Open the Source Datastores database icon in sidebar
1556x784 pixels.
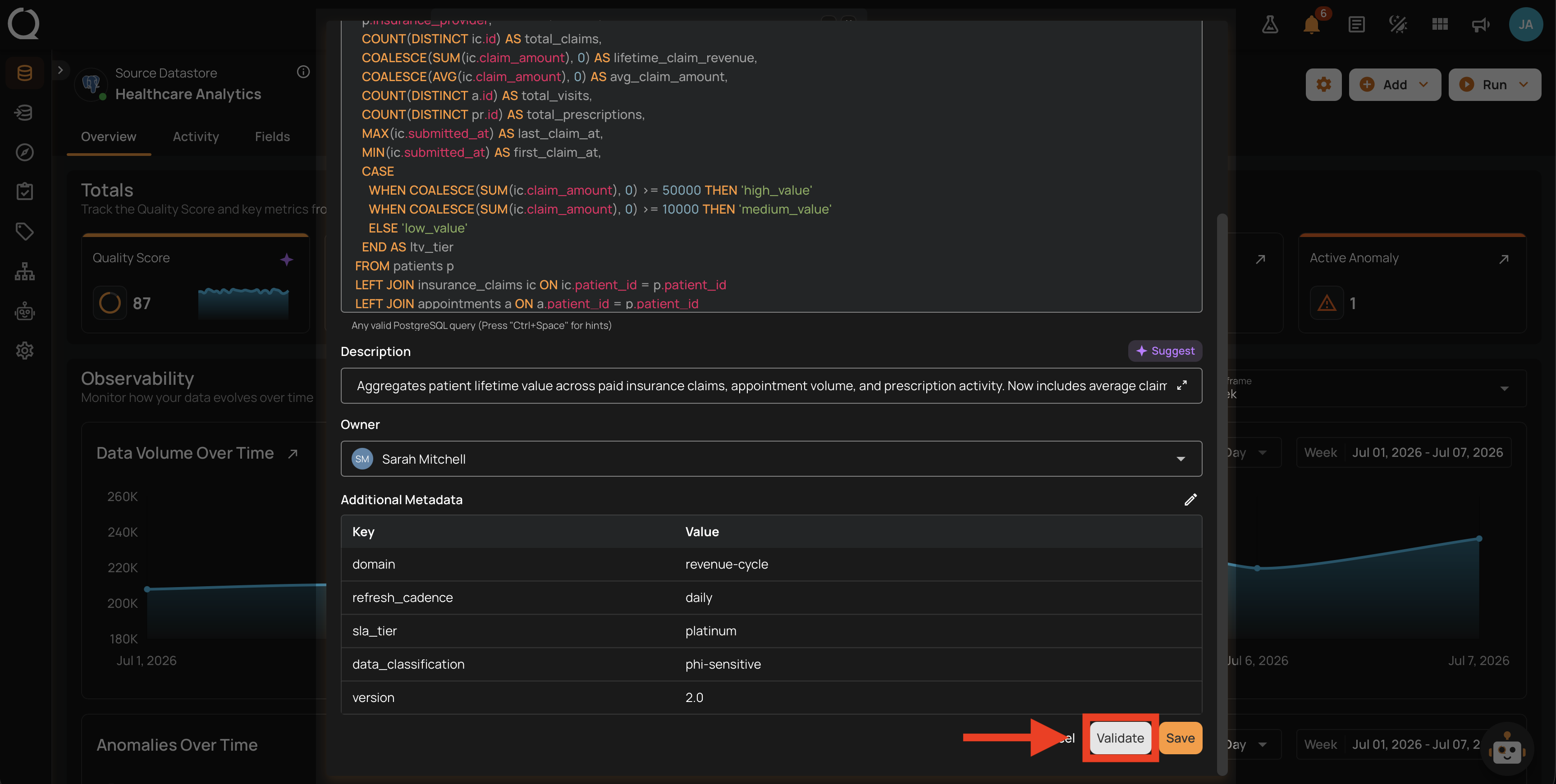25,73
